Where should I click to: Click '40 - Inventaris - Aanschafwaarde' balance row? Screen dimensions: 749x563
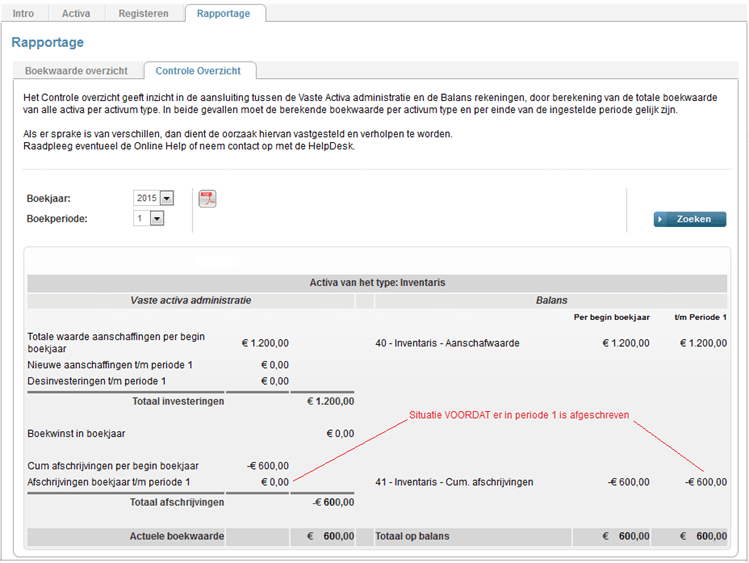tap(551, 343)
